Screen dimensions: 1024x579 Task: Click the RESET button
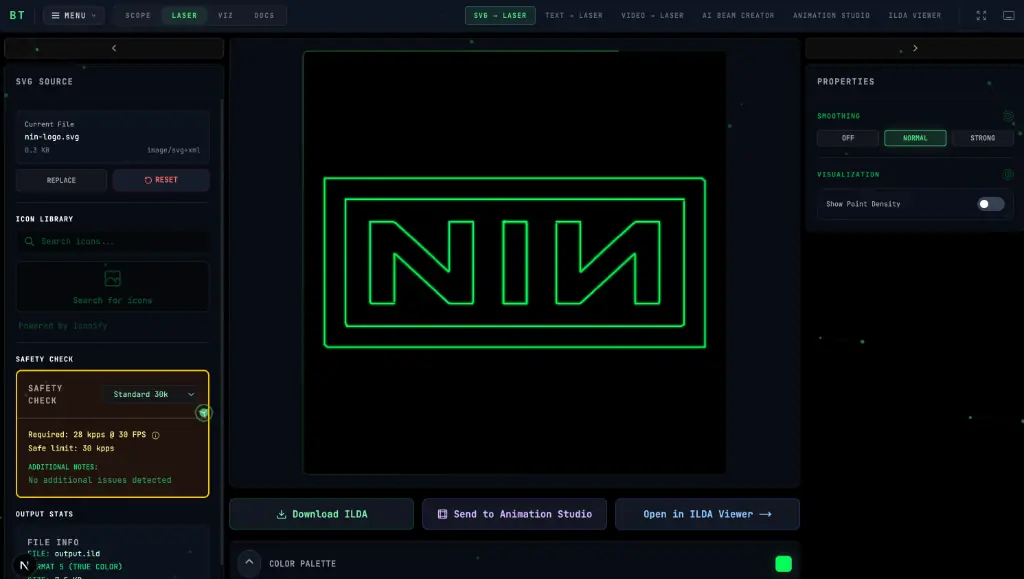coord(161,180)
